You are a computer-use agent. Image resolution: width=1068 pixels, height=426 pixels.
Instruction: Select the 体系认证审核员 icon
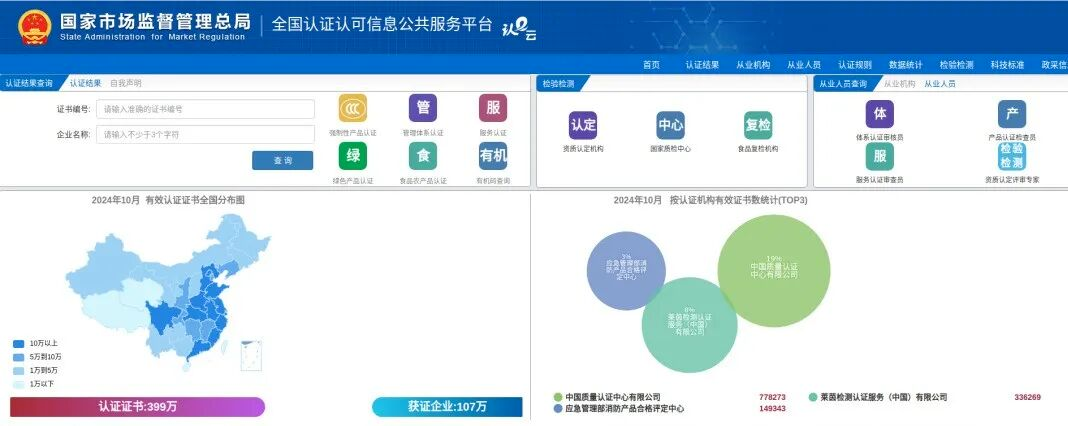(880, 113)
